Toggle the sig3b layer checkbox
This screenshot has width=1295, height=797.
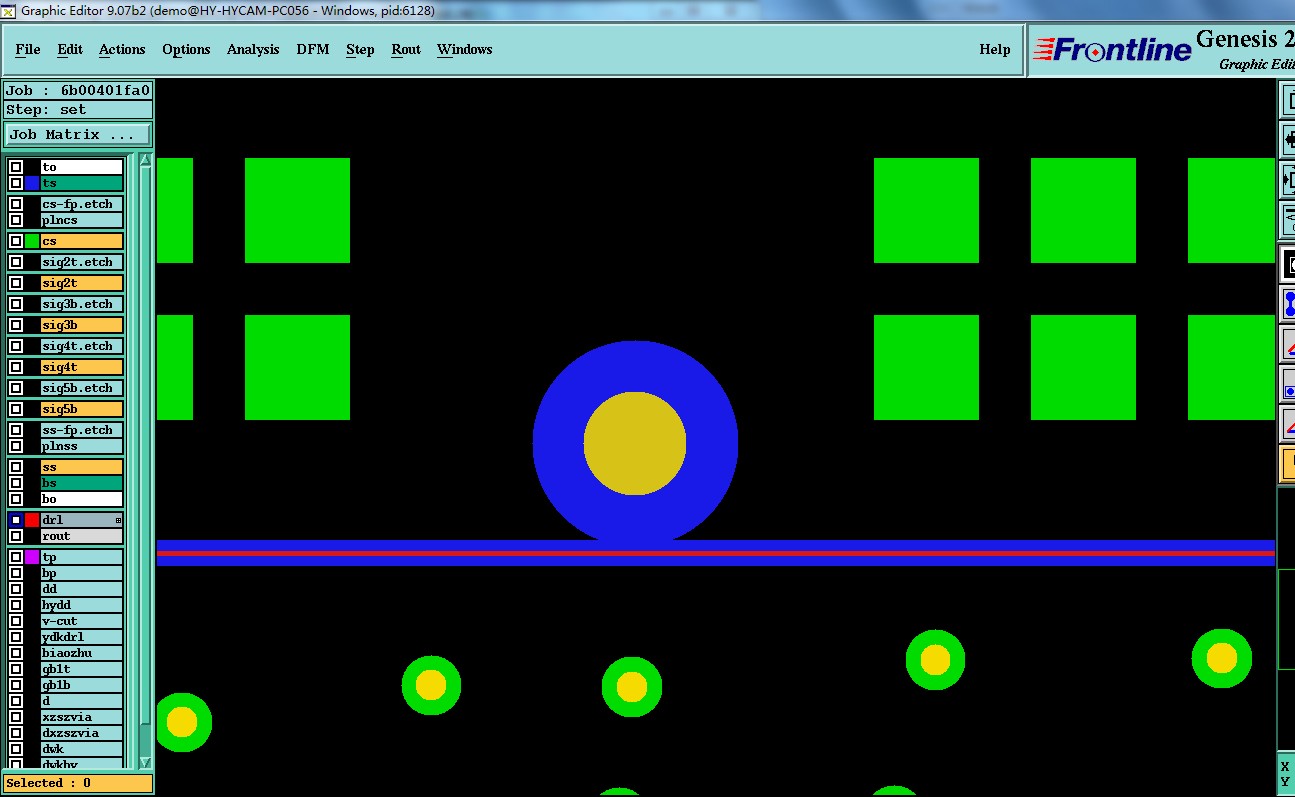click(16, 325)
